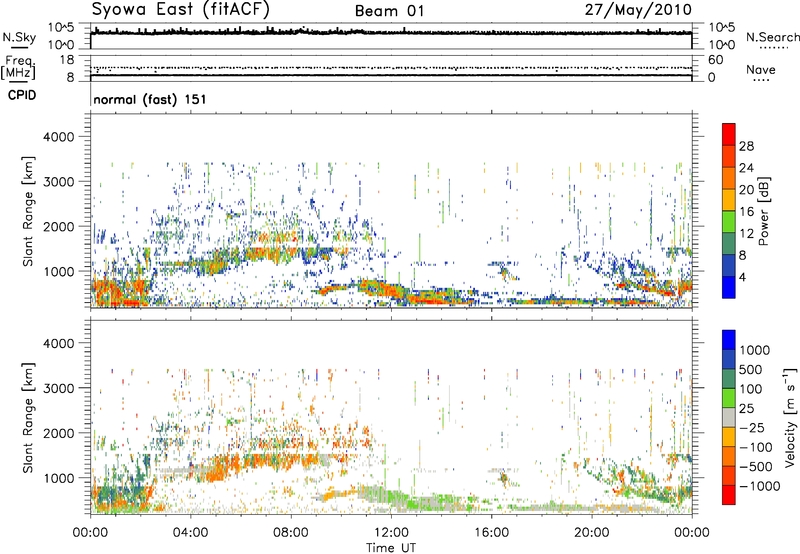Click 'normal (fast) 151' text
This screenshot has height=554, width=800.
tap(150, 99)
